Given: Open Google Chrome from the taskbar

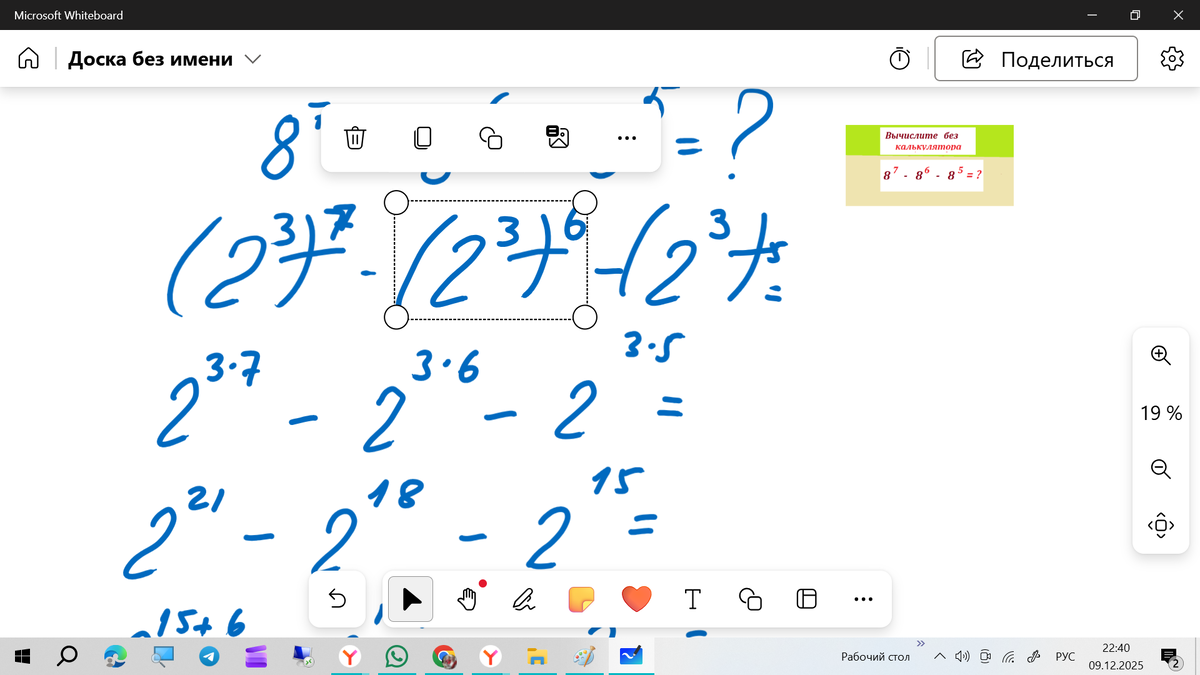Looking at the screenshot, I should [444, 657].
